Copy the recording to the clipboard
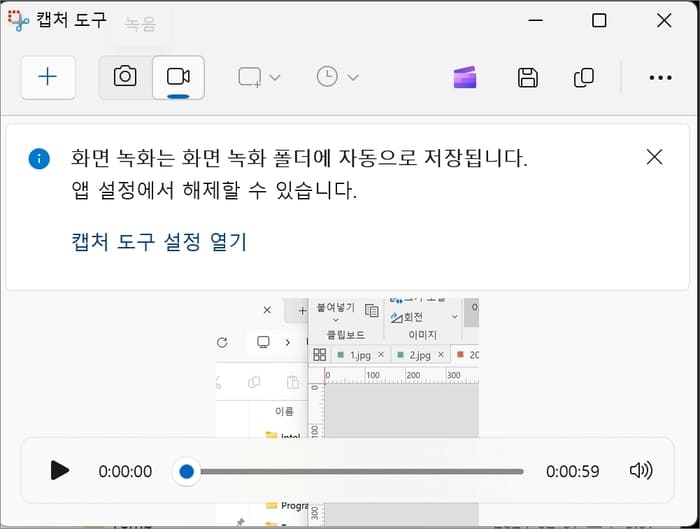This screenshot has width=700, height=529. [583, 77]
